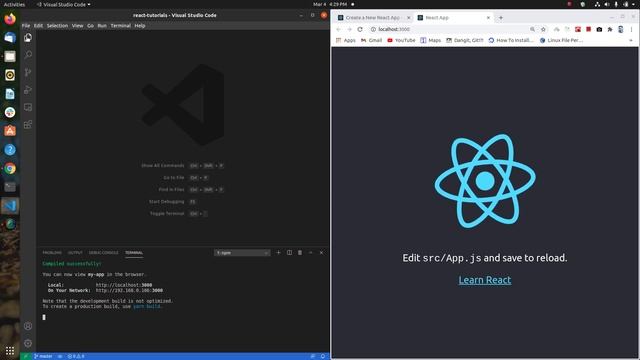Open the Visual Studio Code app menu in top bar
640x360 pixels.
pyautogui.click(x=64, y=4)
